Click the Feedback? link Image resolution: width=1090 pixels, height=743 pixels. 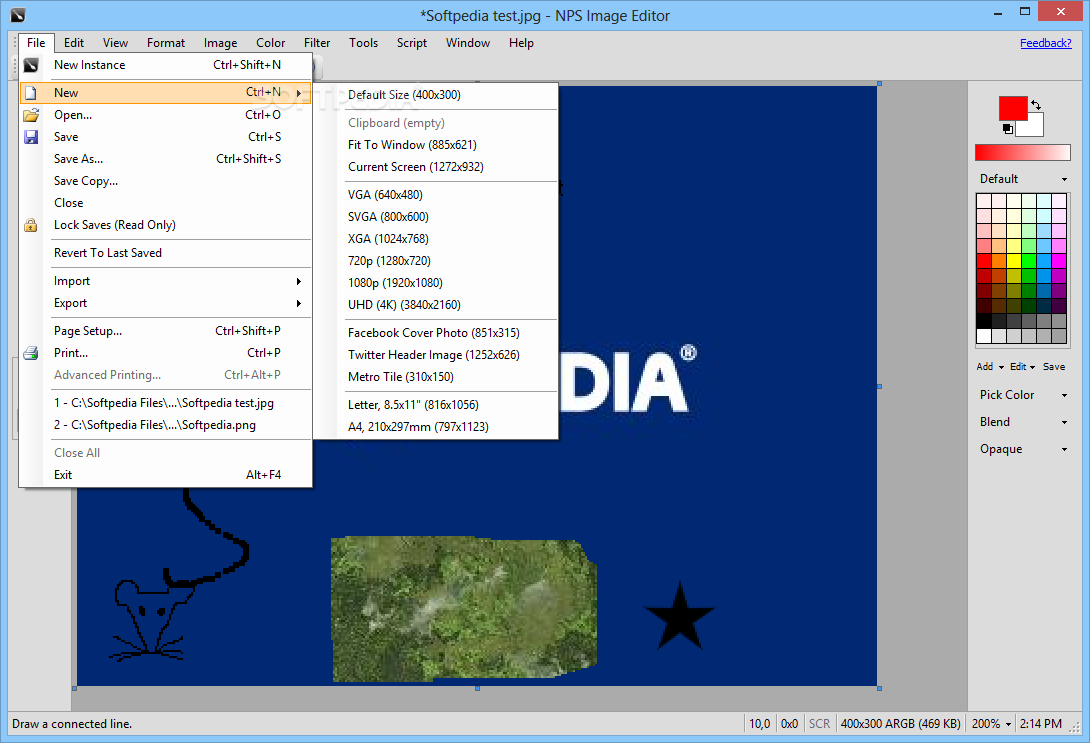click(x=1046, y=43)
